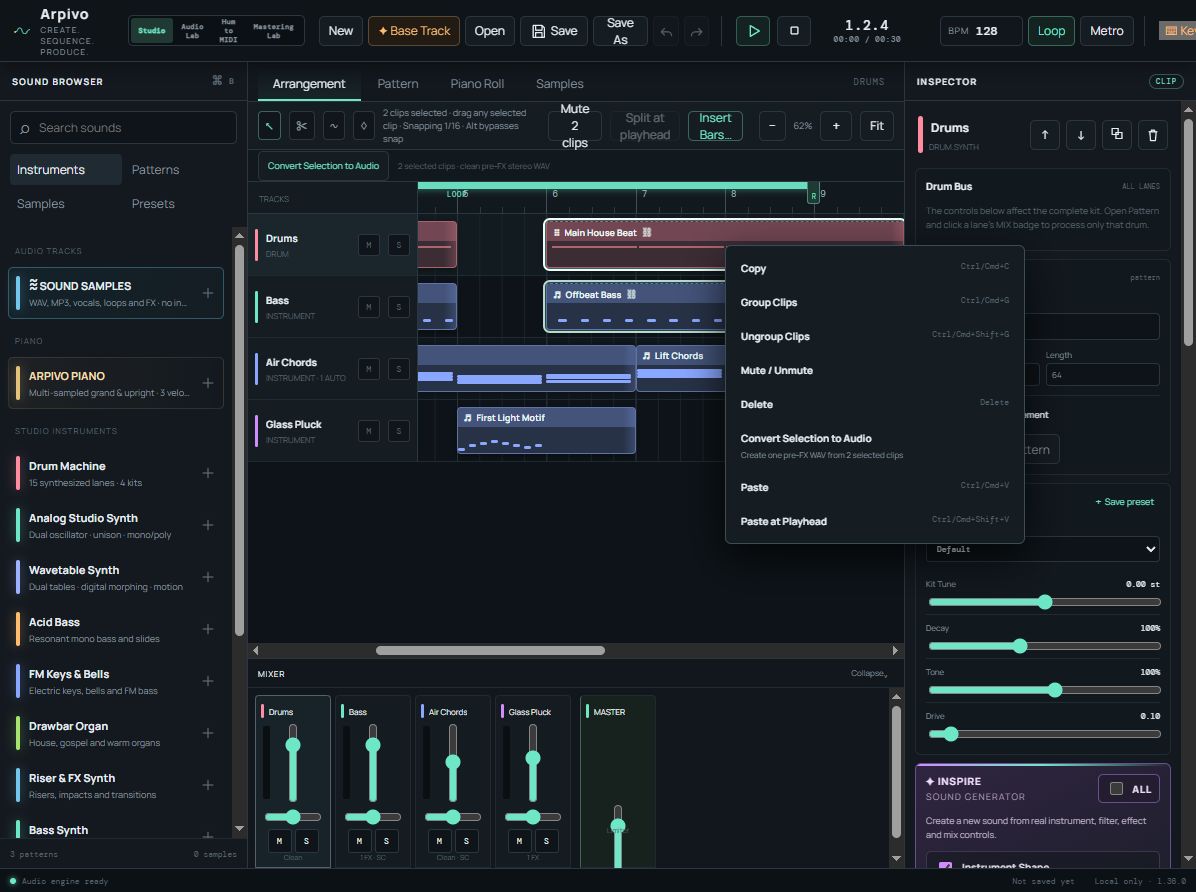Screen dimensions: 1196x892
Task: Mute the Drums track in arrangement
Action: click(368, 245)
